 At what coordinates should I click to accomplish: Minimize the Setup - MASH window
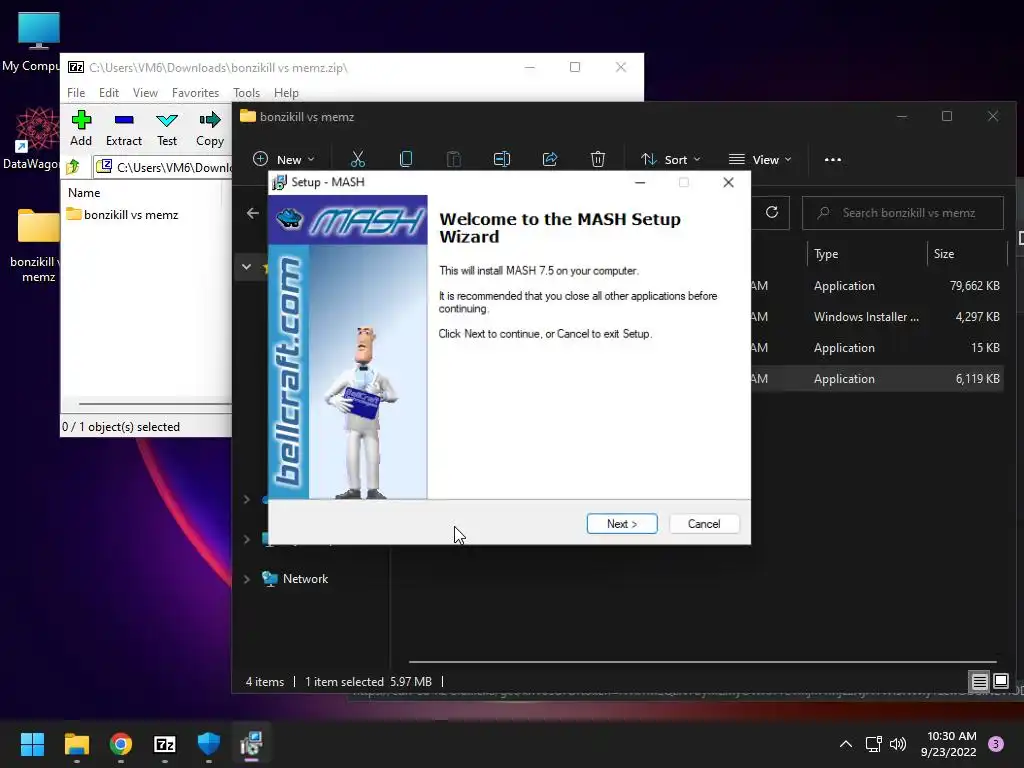640,182
